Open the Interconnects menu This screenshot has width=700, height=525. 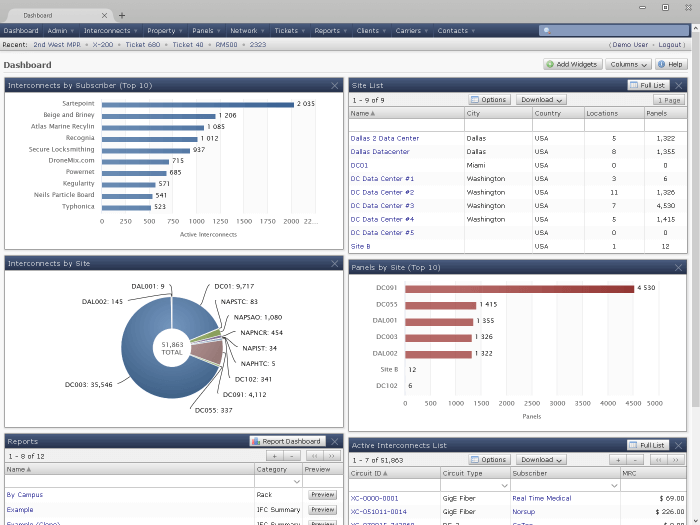[110, 31]
